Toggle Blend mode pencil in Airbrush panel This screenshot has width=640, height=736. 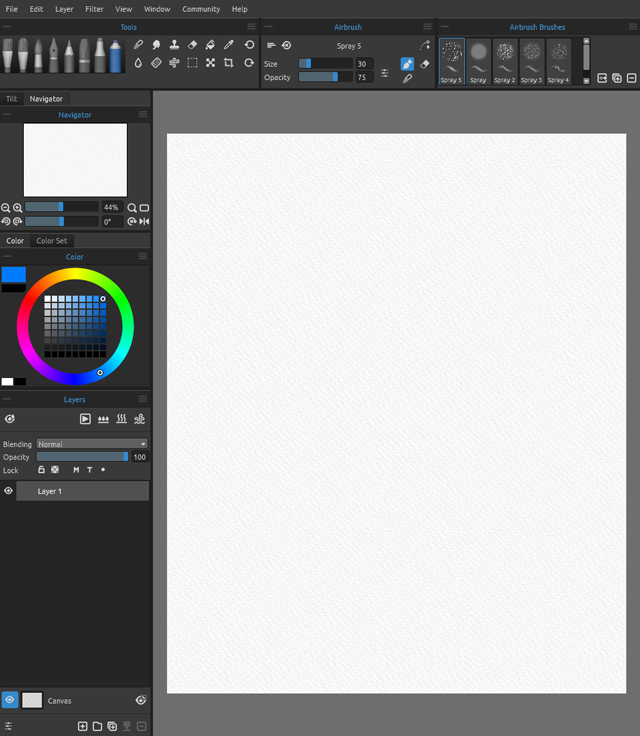click(407, 79)
